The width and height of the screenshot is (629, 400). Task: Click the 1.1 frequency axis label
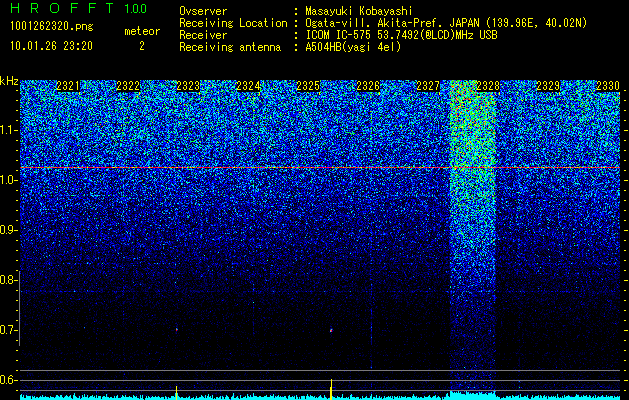point(8,130)
